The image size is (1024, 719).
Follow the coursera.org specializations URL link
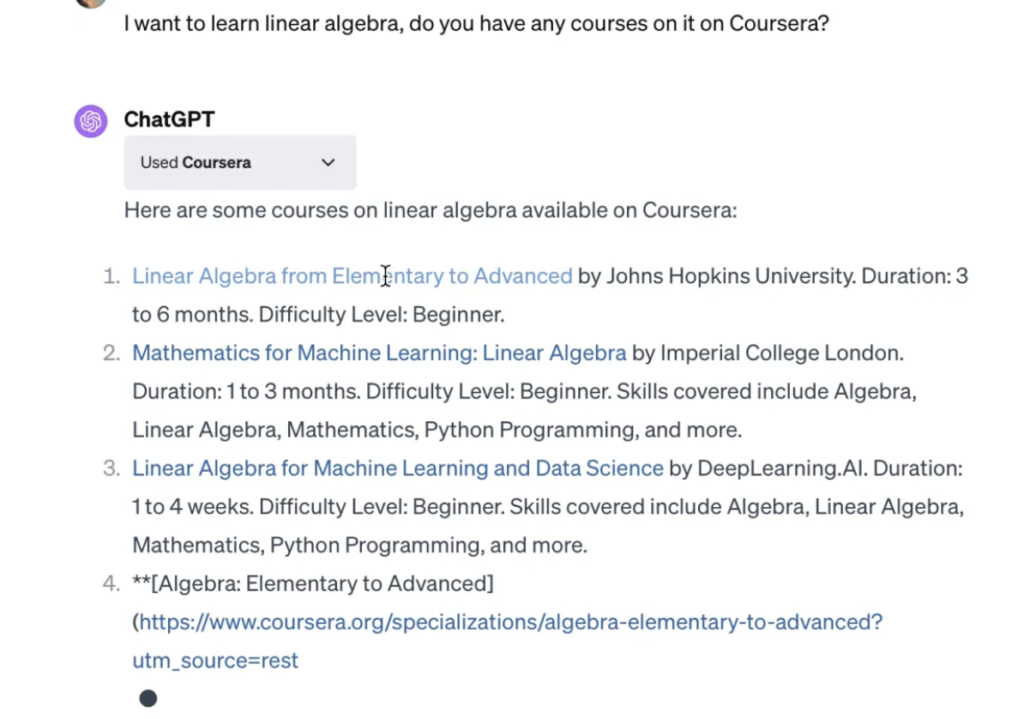pyautogui.click(x=507, y=641)
